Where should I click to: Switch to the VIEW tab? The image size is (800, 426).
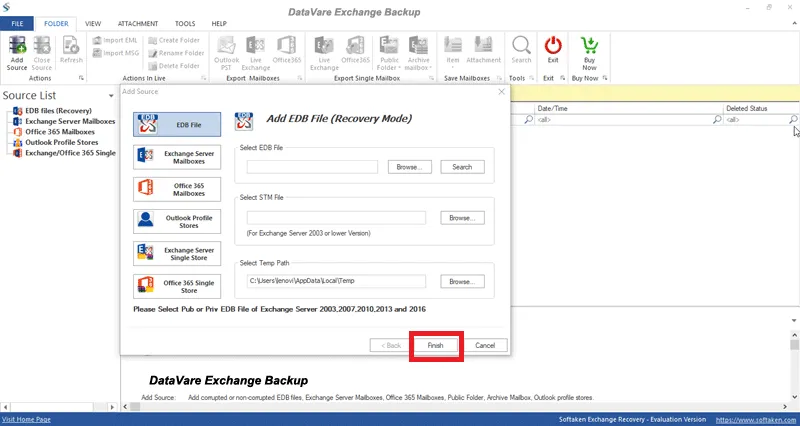[93, 23]
